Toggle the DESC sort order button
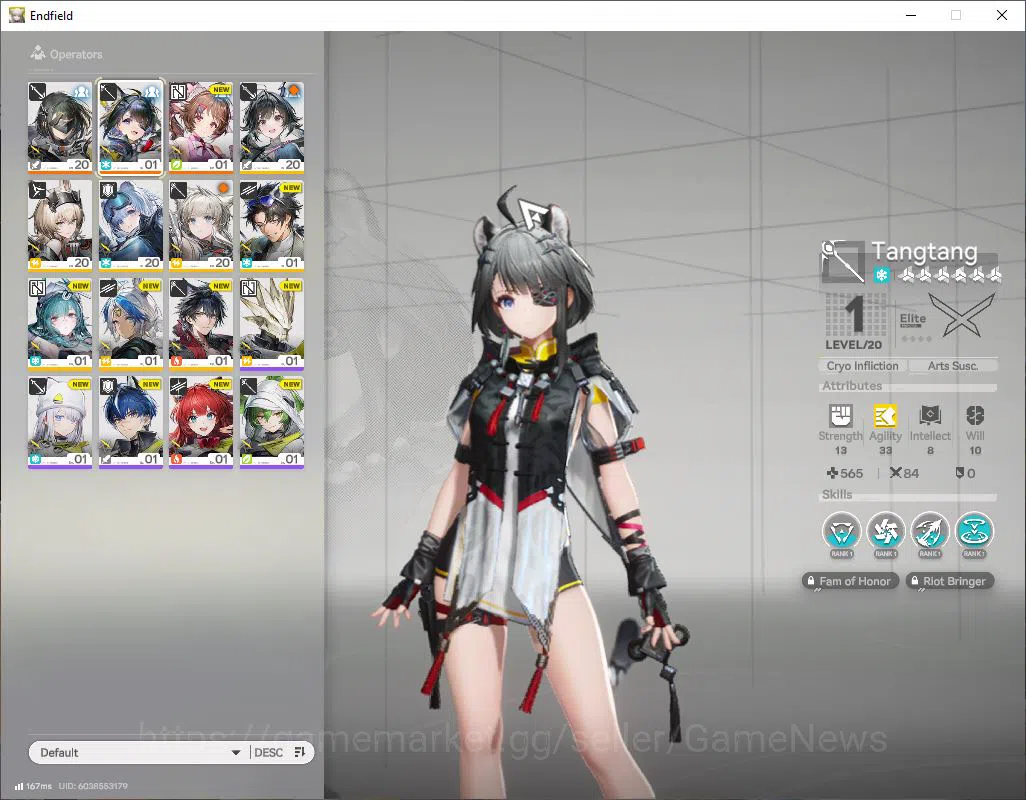Viewport: 1026px width, 800px height. click(x=268, y=752)
